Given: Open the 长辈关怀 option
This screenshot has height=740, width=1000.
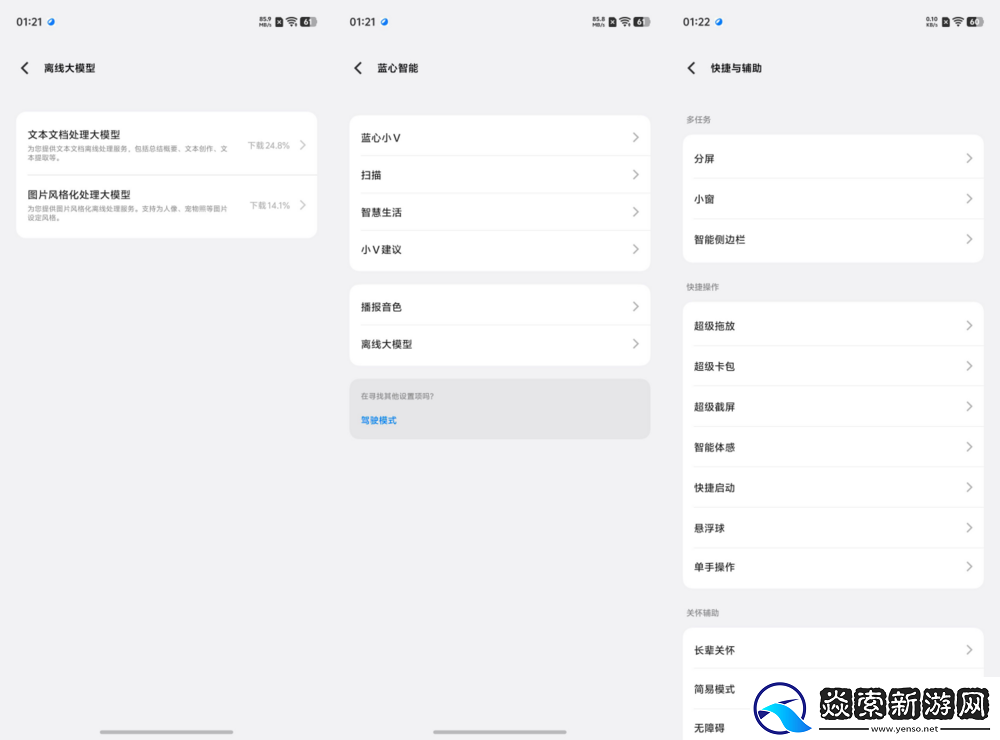Looking at the screenshot, I should [835, 649].
